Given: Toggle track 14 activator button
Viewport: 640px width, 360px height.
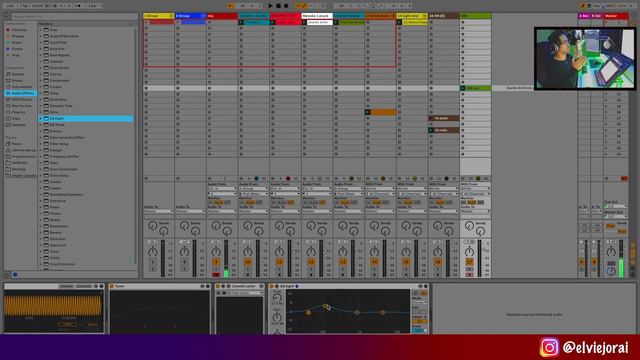Looking at the screenshot, I should pos(374,262).
